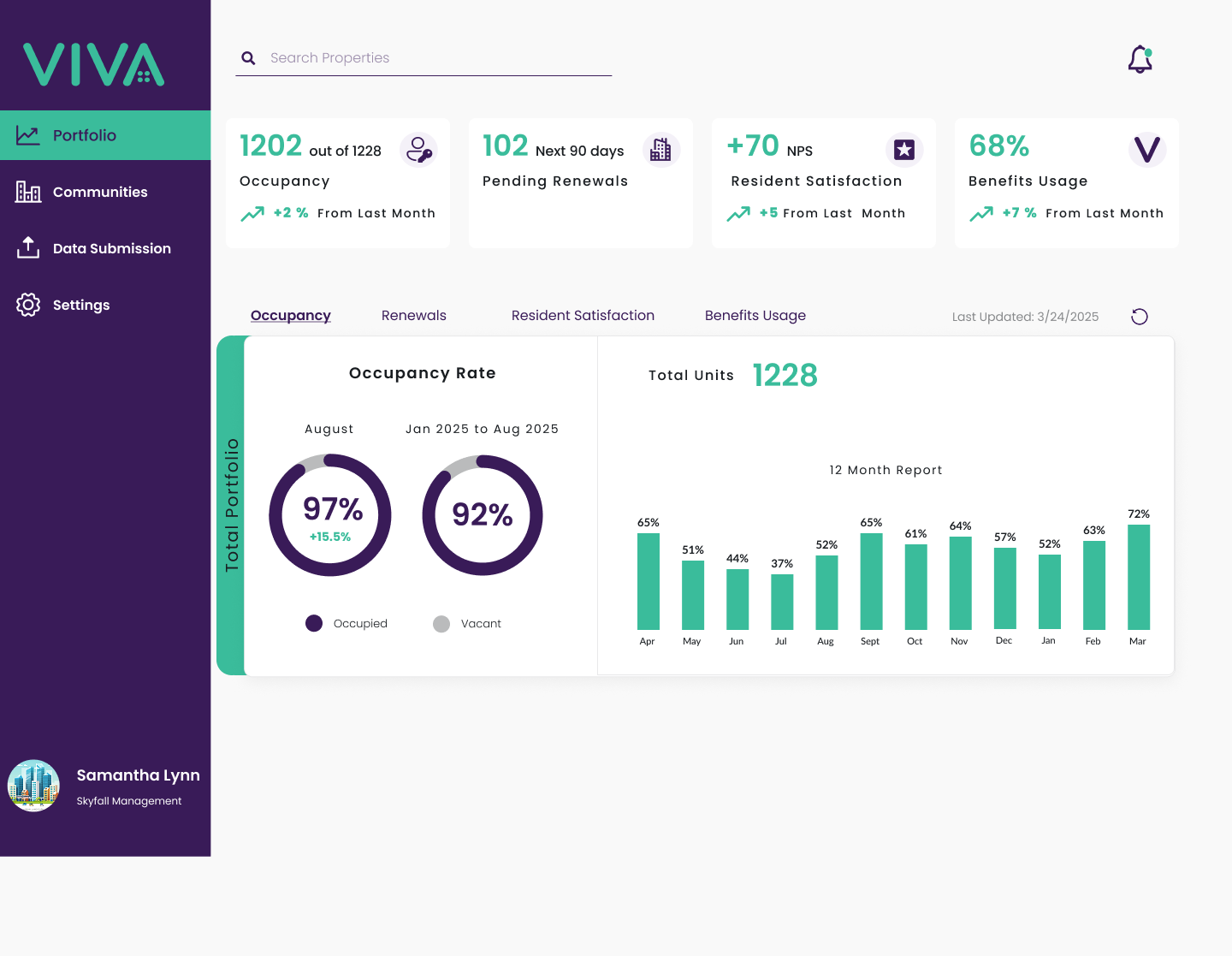The width and height of the screenshot is (1232, 956).
Task: Click the Oct 61% bar
Action: click(916, 587)
